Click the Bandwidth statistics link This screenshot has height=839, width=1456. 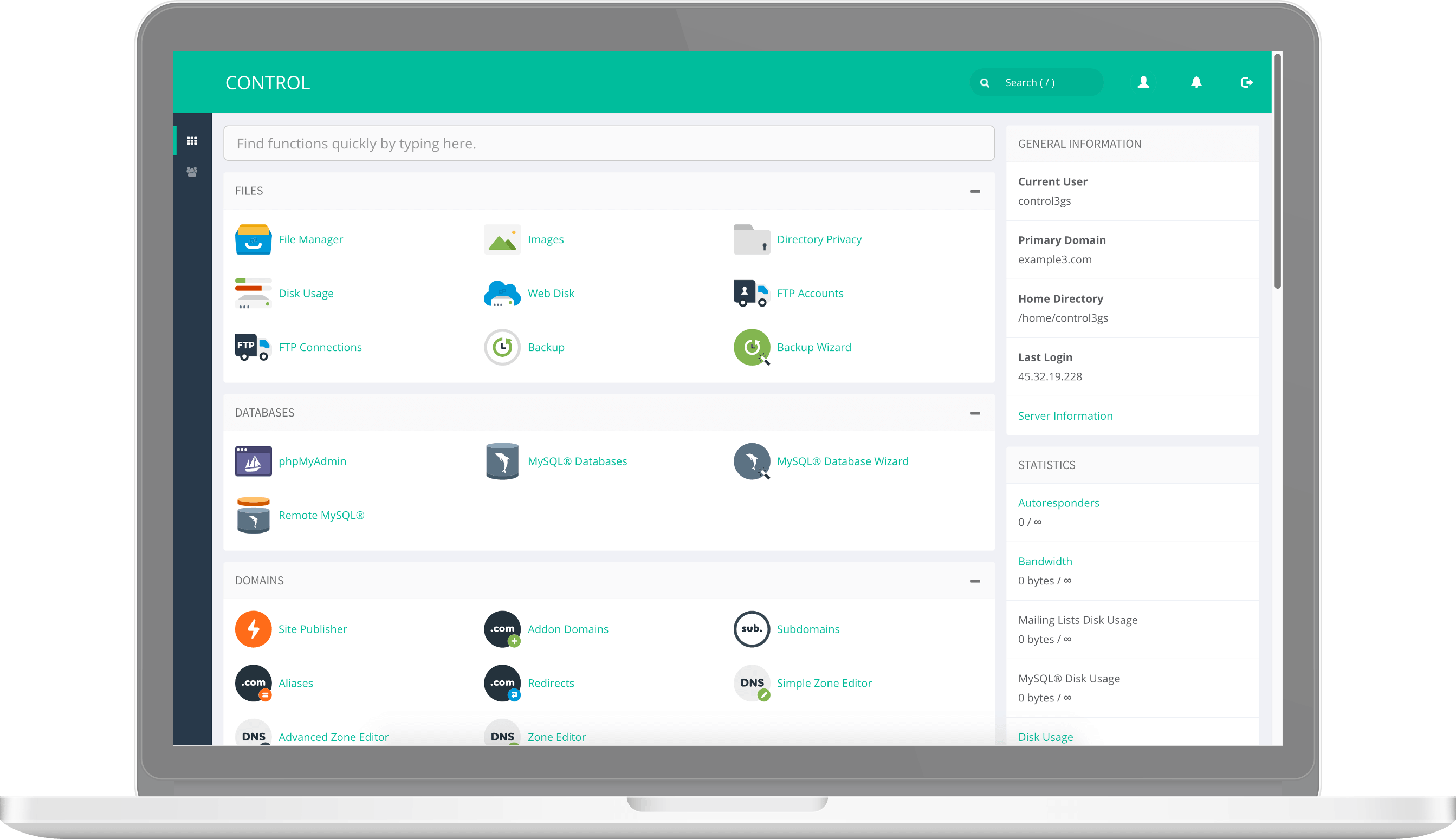pyautogui.click(x=1045, y=562)
